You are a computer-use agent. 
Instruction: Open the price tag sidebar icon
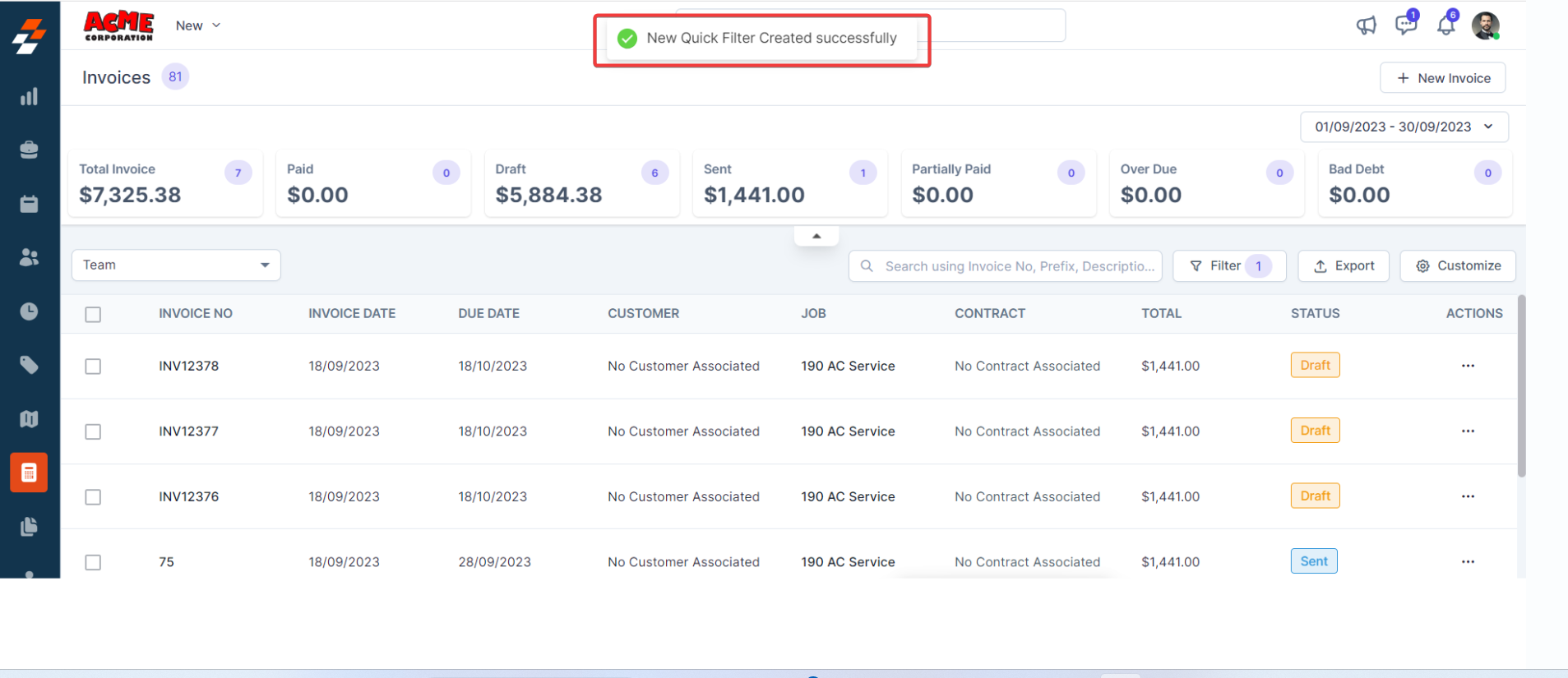[29, 365]
